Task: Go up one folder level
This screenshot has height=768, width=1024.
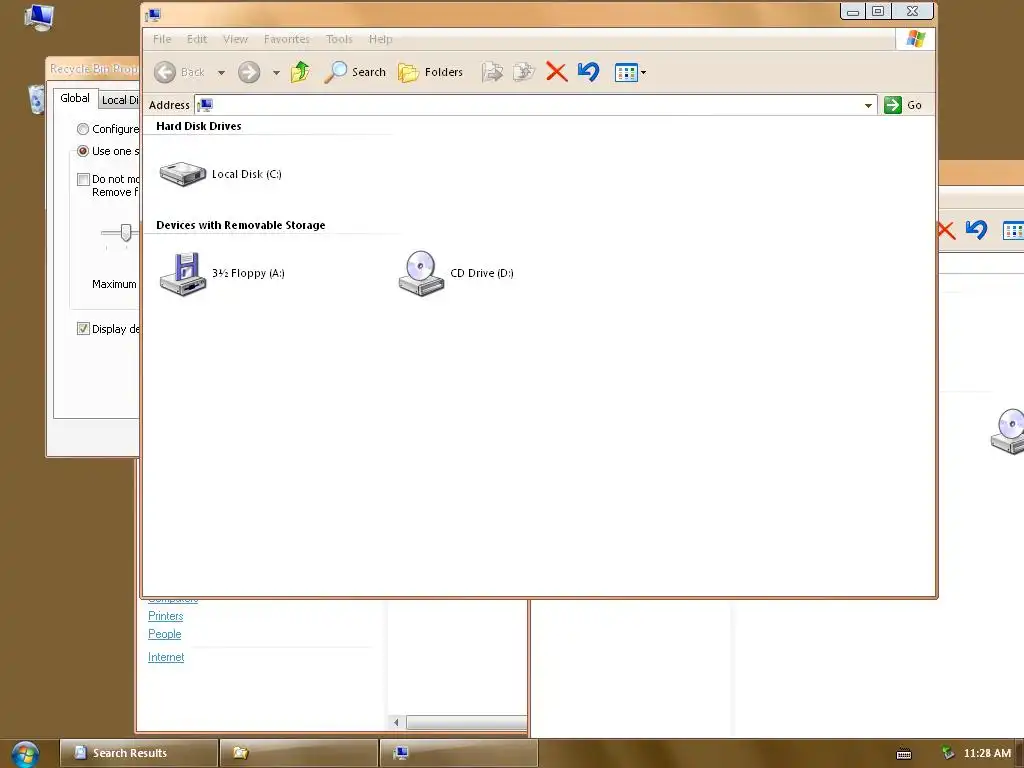Action: pos(300,72)
